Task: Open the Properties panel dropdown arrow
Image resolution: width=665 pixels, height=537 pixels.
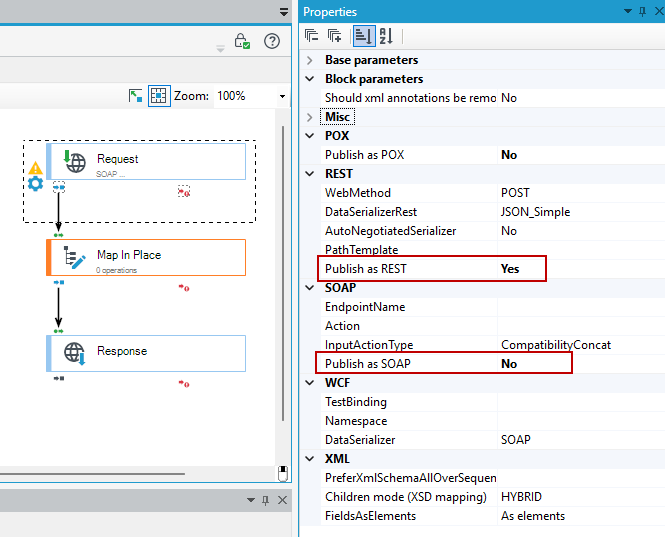Action: click(x=628, y=11)
